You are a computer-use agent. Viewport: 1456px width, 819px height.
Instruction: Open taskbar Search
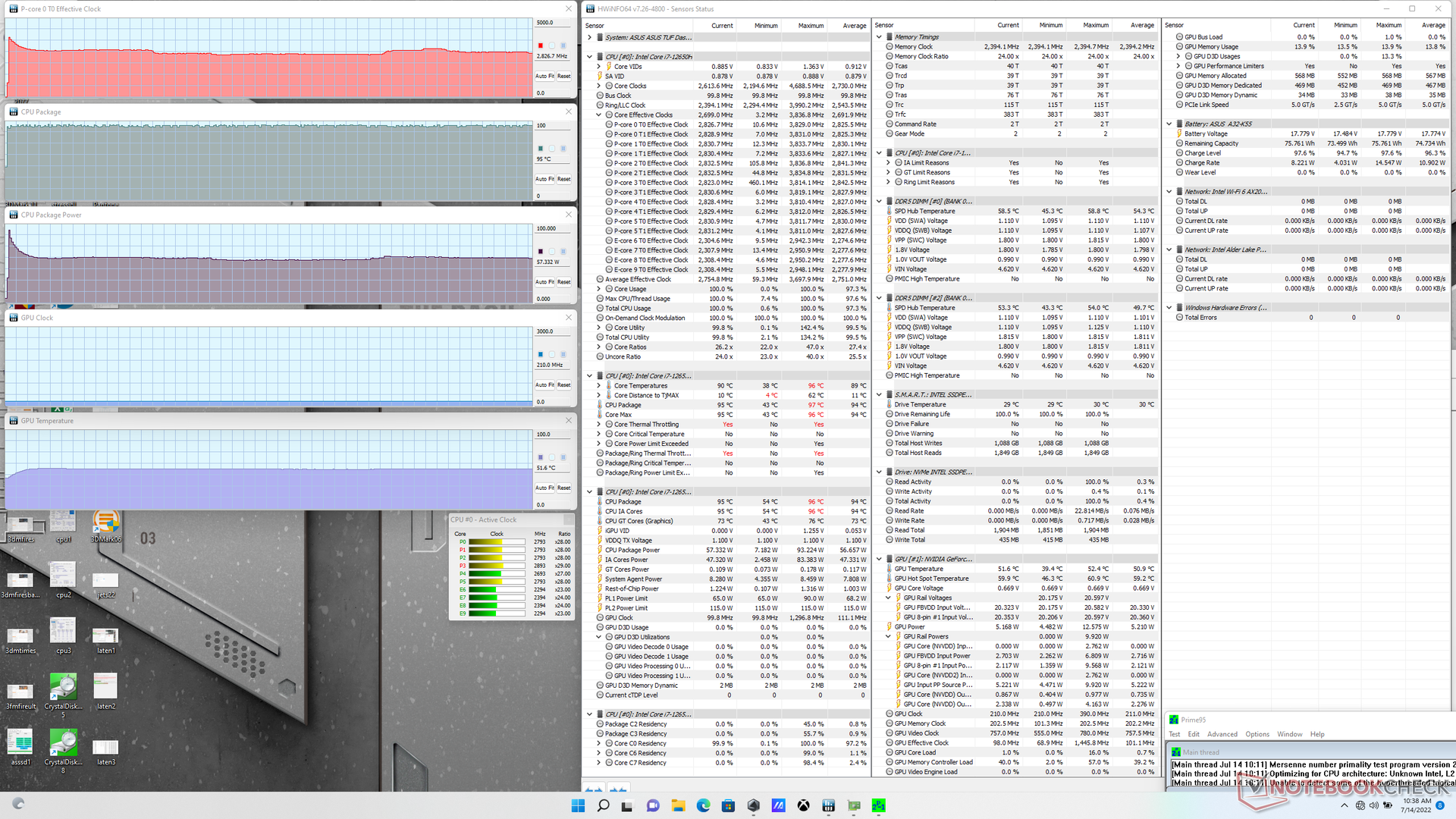coord(603,805)
